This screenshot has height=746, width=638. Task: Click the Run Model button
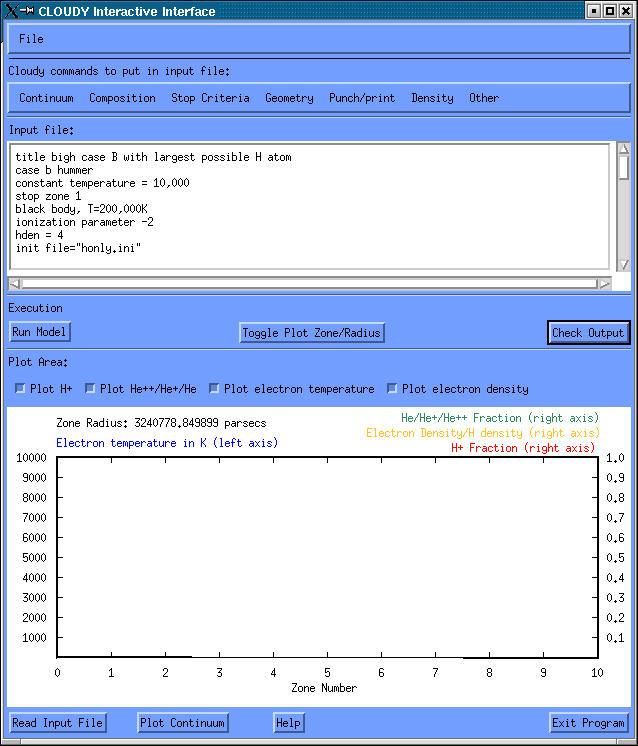(x=40, y=332)
